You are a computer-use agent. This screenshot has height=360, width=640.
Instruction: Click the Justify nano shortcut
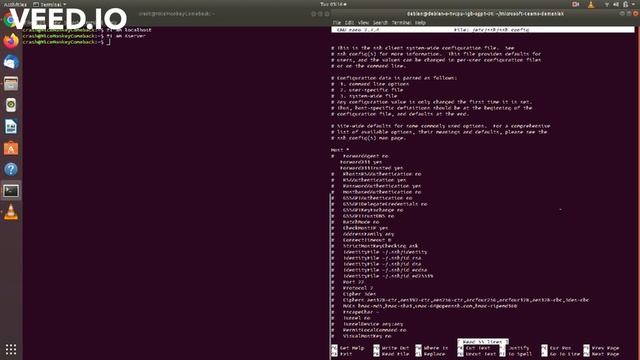point(515,348)
